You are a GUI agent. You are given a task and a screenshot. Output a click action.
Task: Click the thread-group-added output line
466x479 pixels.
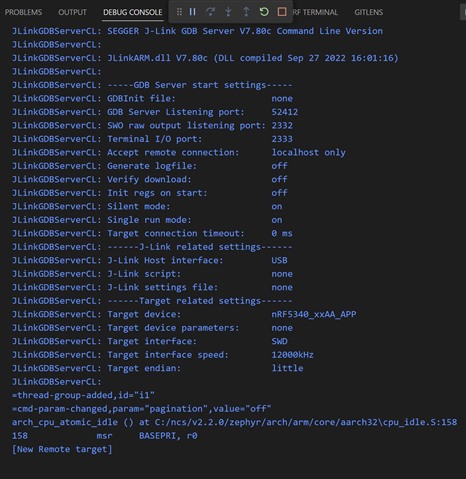pos(83,395)
